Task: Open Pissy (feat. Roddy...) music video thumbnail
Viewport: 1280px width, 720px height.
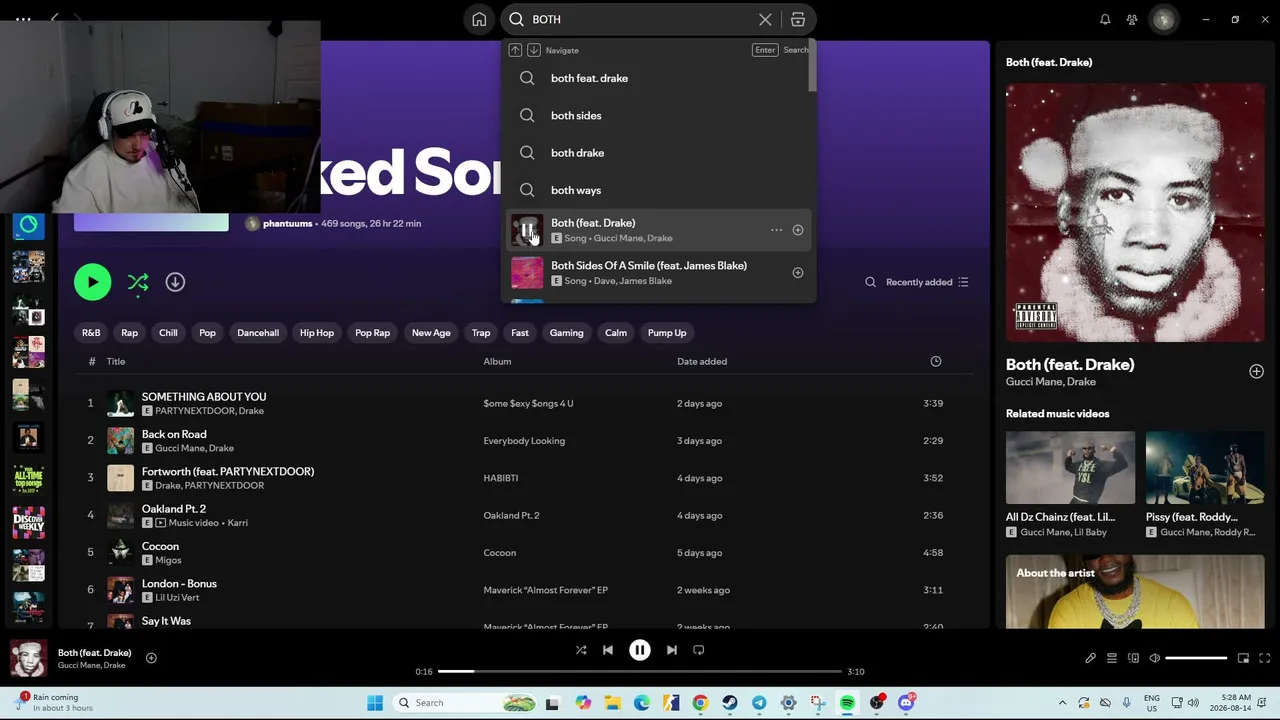Action: tap(1205, 467)
